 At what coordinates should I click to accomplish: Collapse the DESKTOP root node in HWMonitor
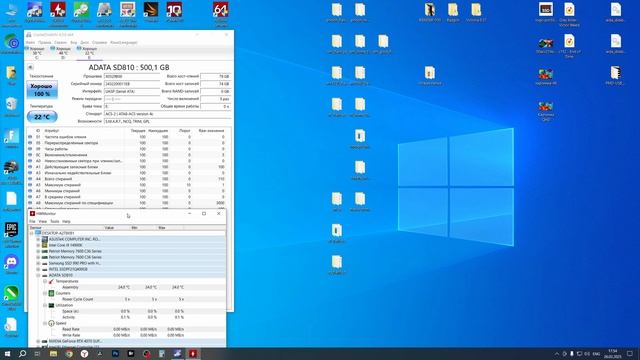[x=32, y=233]
